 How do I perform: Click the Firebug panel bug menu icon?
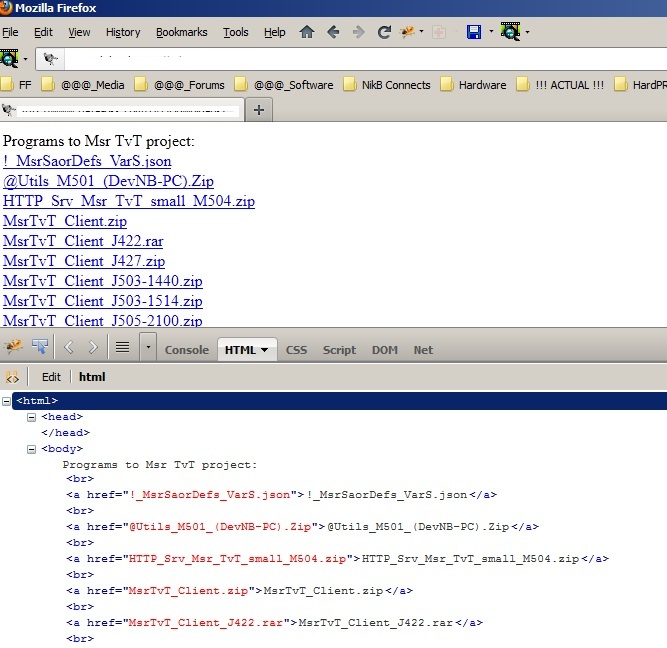[13, 346]
